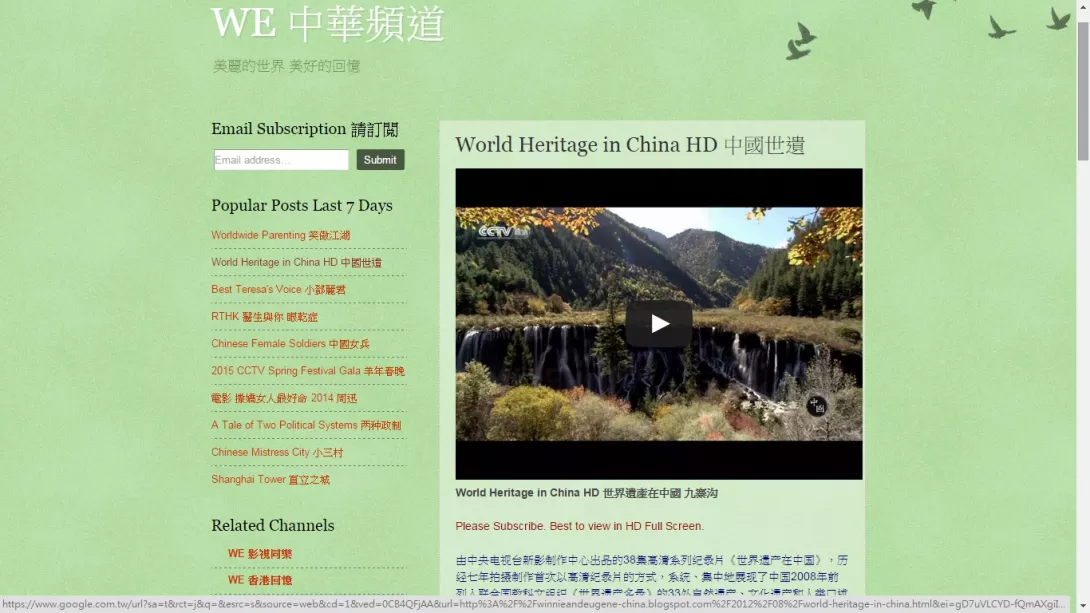This screenshot has height=613, width=1090.
Task: Open Best Teresa's Voice post link
Action: (278, 289)
